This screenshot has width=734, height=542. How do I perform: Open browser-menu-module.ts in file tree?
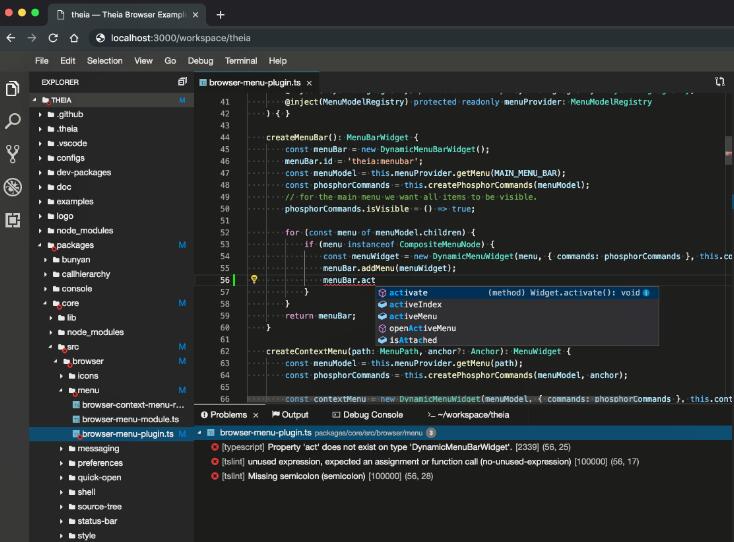click(127, 420)
